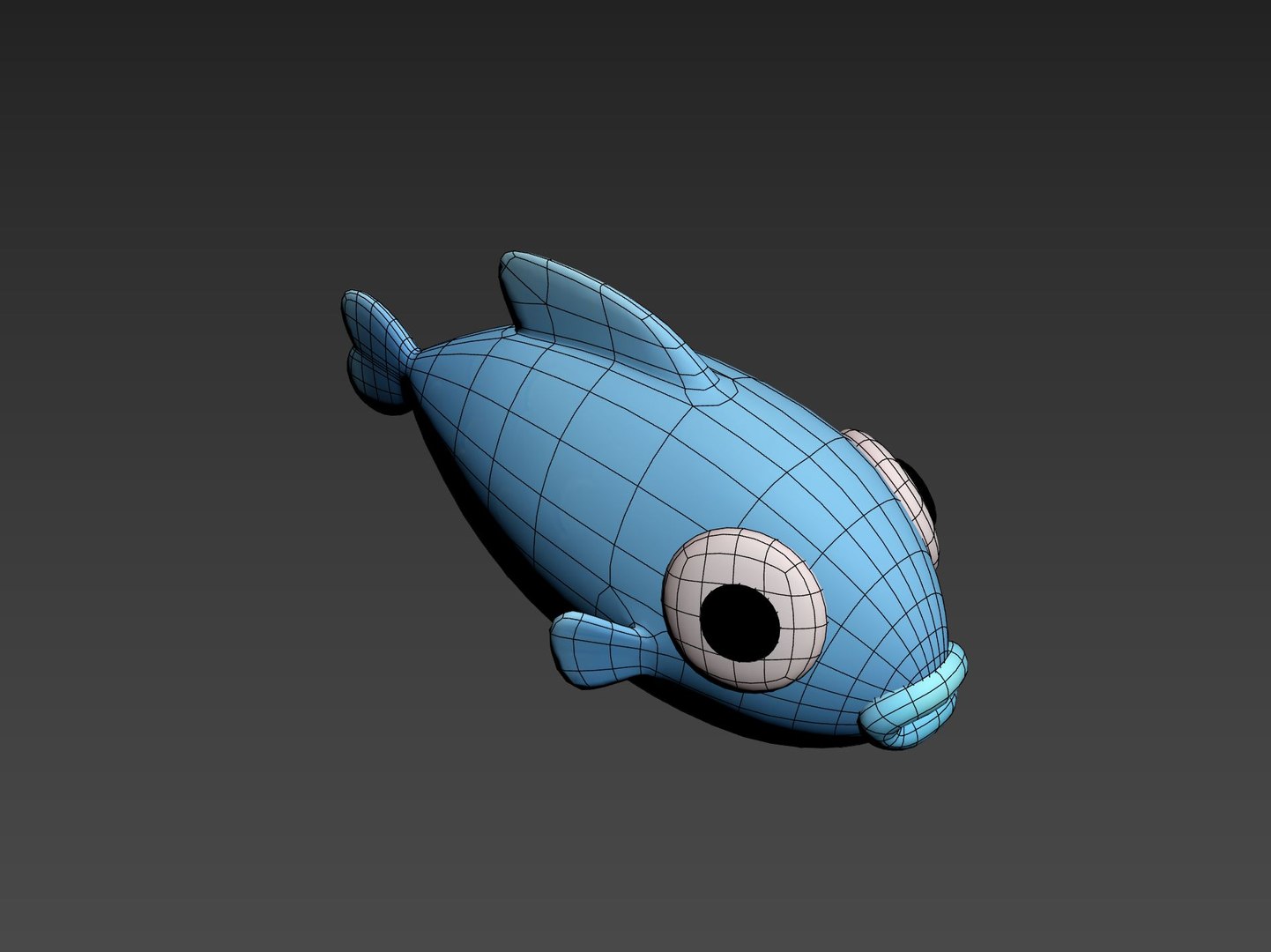Select the small pectoral fin under the eye
Image resolution: width=1271 pixels, height=952 pixels.
(604, 652)
